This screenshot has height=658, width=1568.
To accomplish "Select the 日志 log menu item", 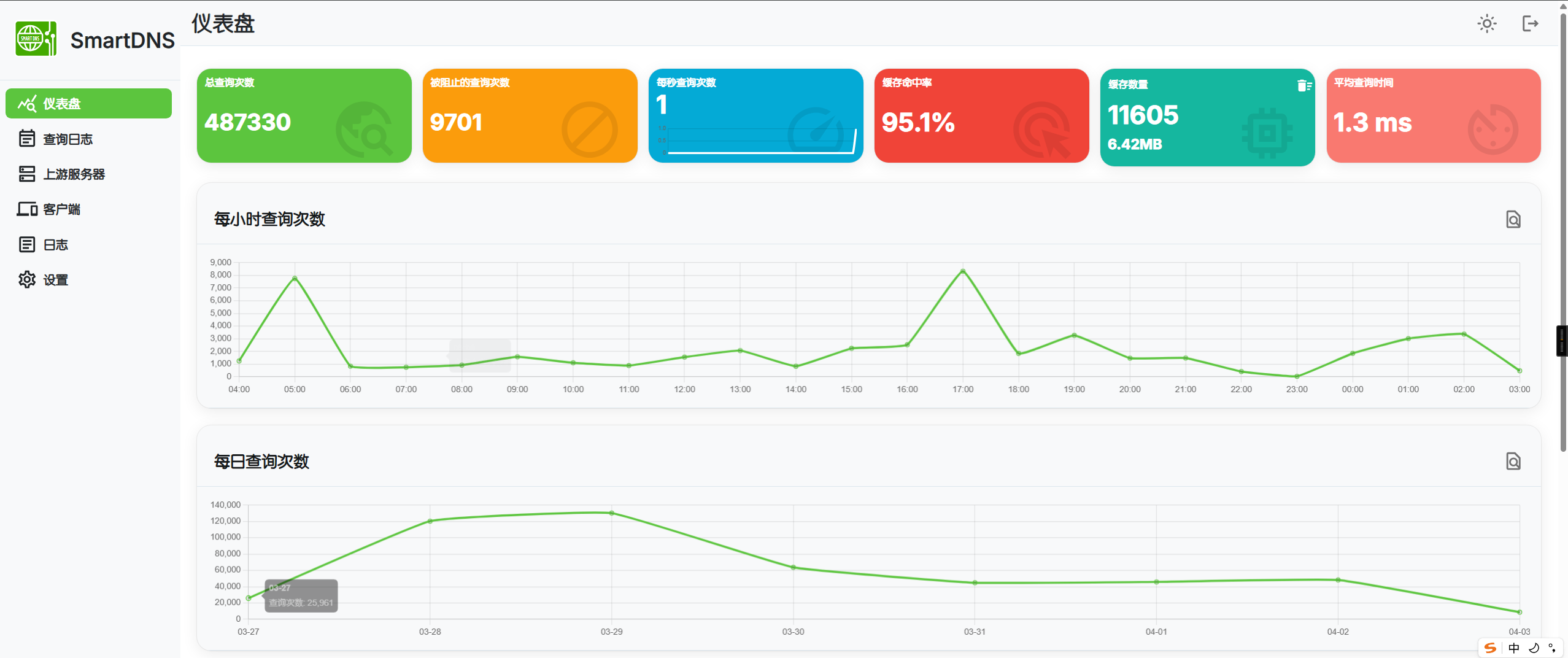I will [55, 245].
